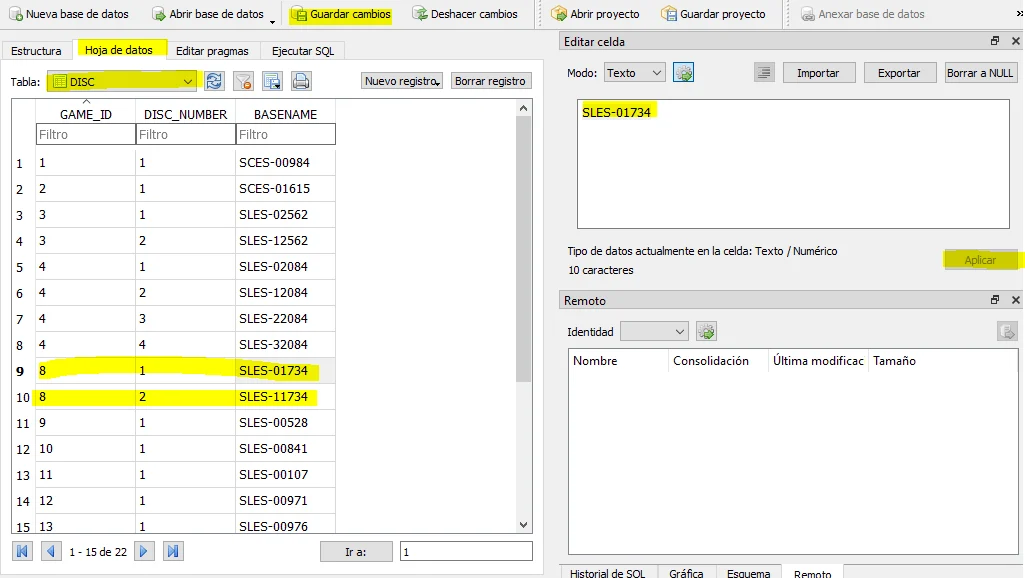Screen dimensions: 1025x578
Task: Go to previous page of records
Action: (51, 551)
